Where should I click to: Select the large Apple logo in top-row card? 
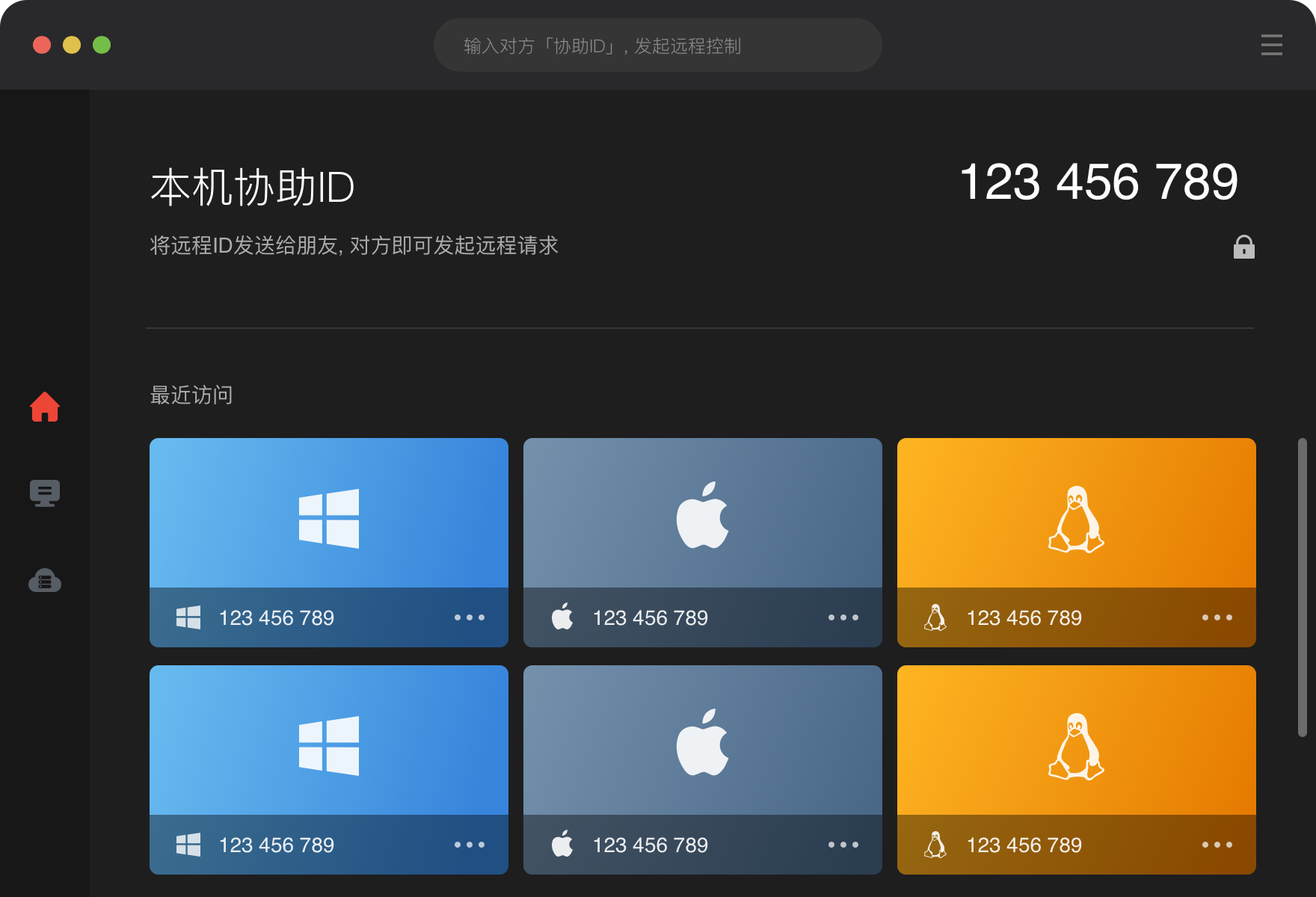(x=702, y=516)
